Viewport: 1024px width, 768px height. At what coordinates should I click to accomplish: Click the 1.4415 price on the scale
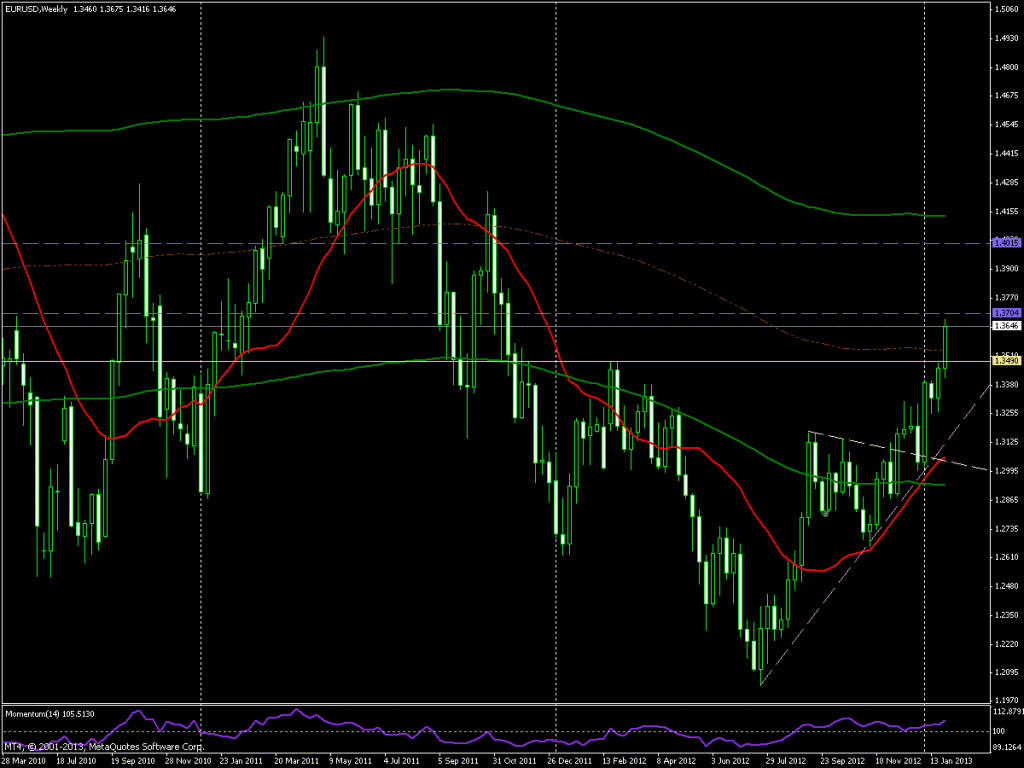[x=1005, y=154]
